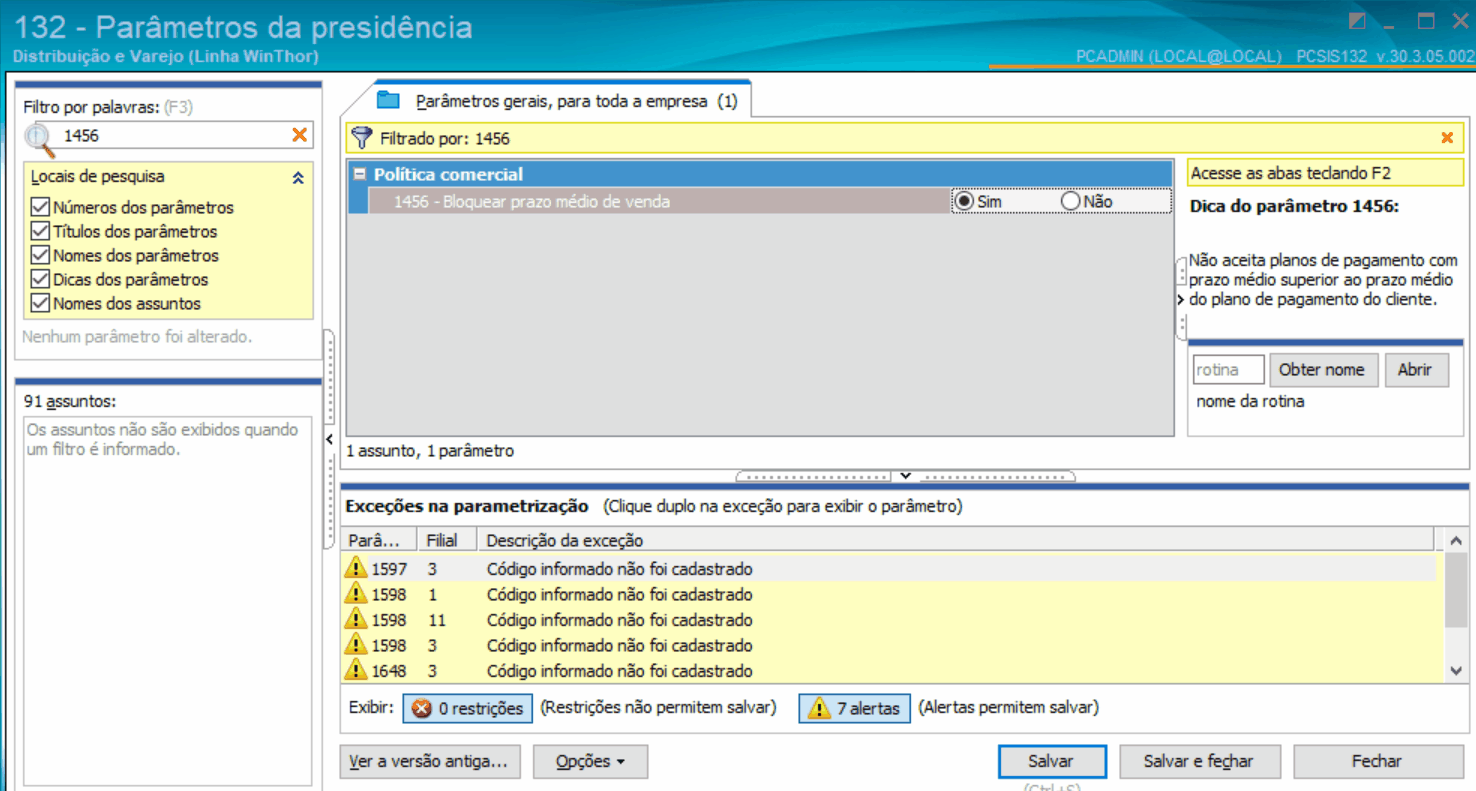This screenshot has width=1476, height=791.
Task: Collapse the 'Locais de pesquisa' panel
Action: point(297,178)
